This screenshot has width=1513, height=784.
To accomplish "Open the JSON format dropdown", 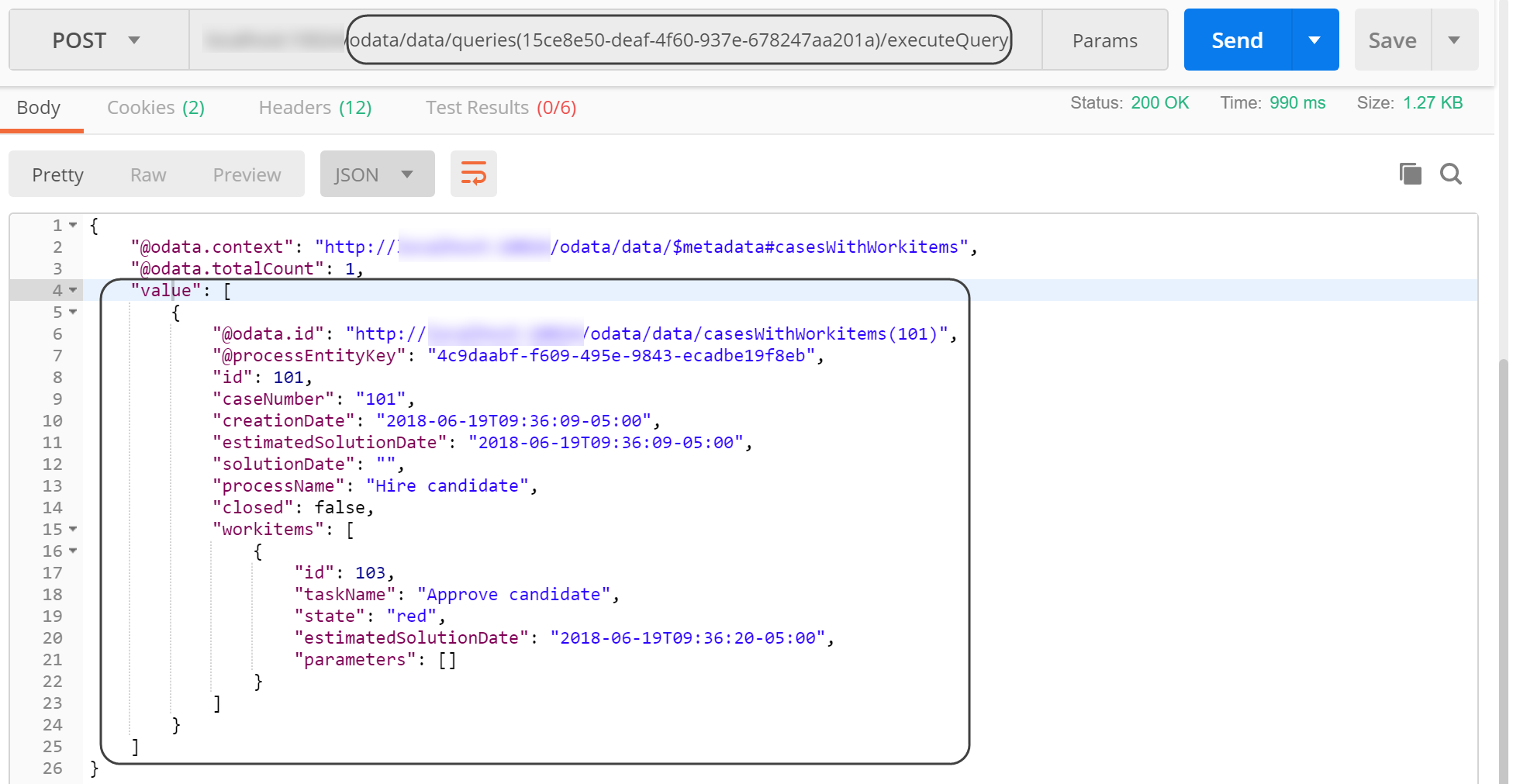I will [x=377, y=174].
